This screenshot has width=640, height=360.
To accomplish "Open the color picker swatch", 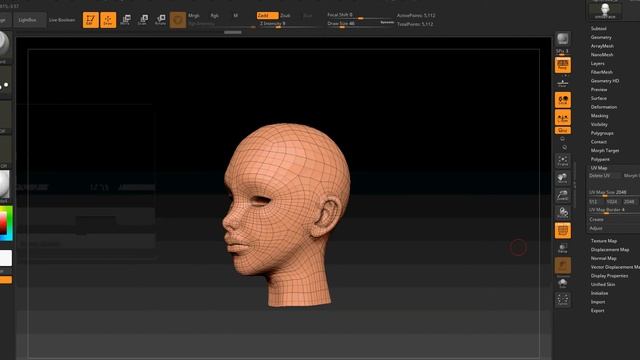I will point(6,223).
